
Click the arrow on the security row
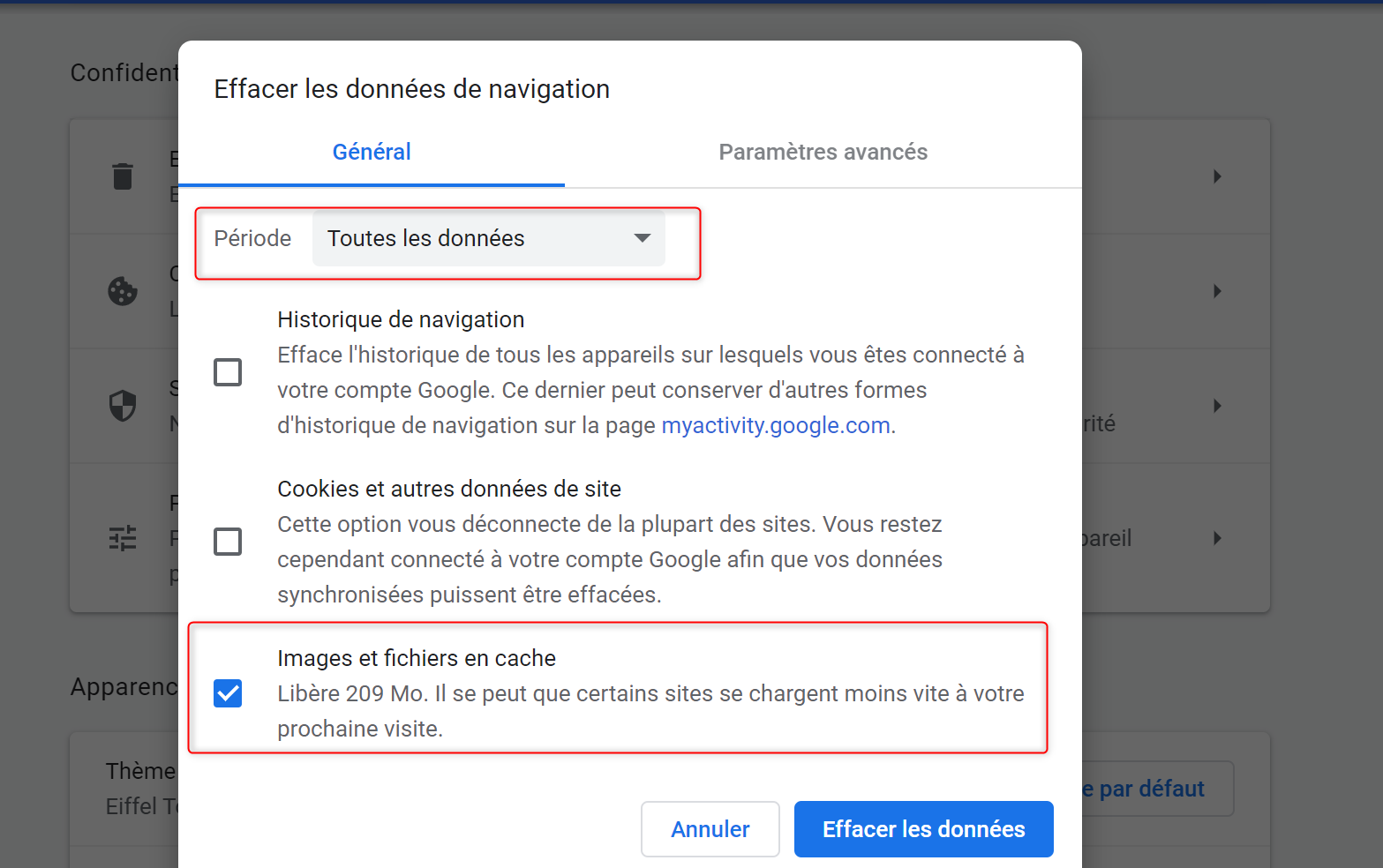(x=1217, y=406)
